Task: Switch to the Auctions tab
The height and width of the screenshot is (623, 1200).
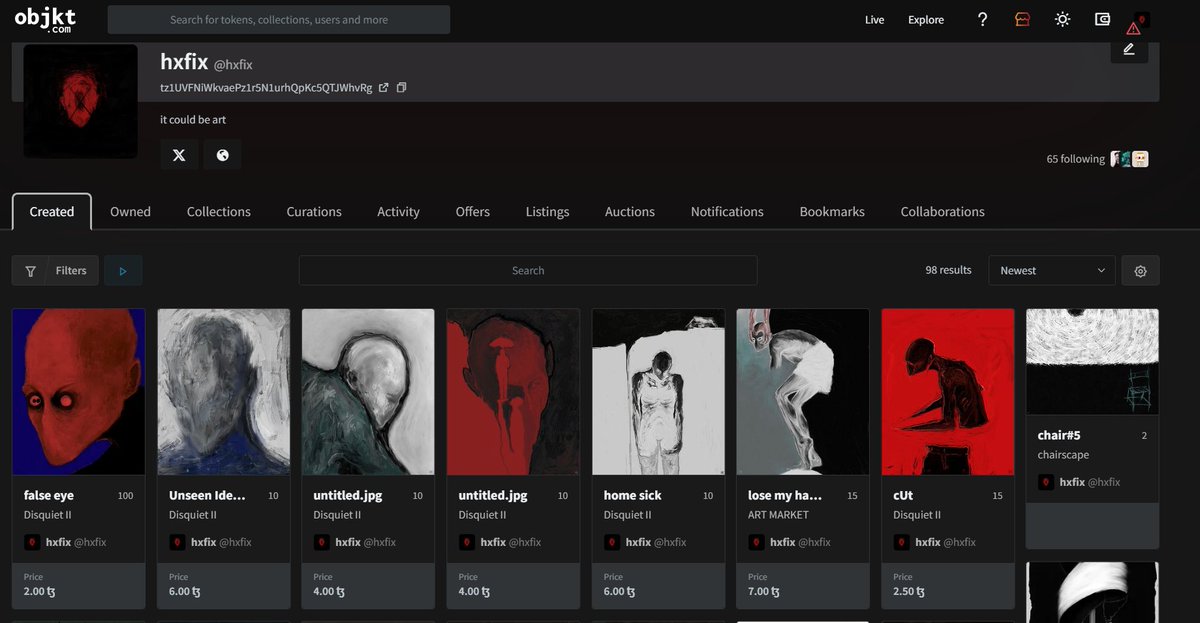Action: pyautogui.click(x=629, y=211)
